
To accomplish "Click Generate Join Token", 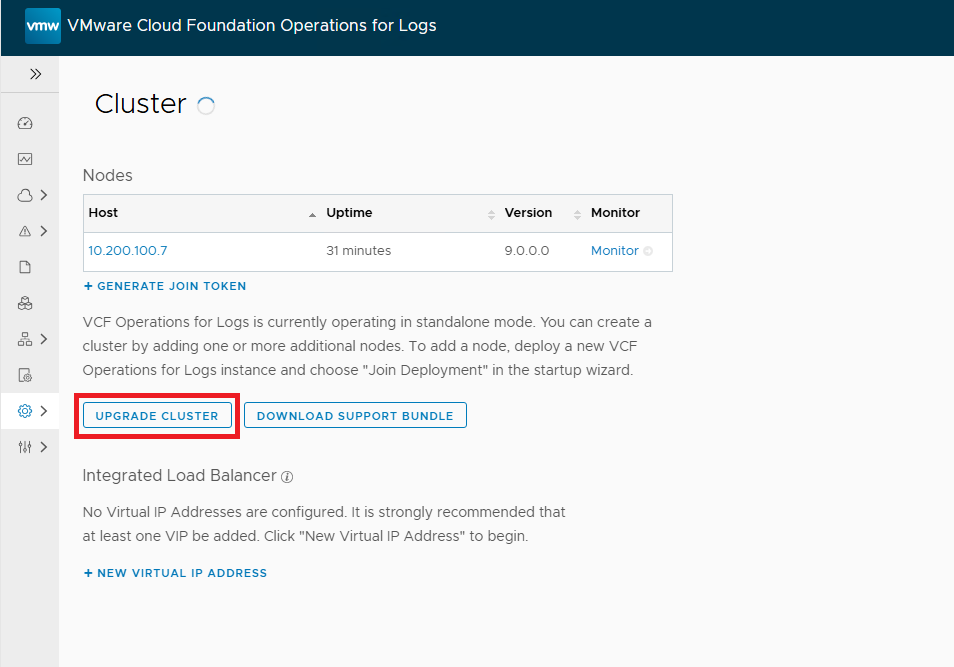I will 165,286.
